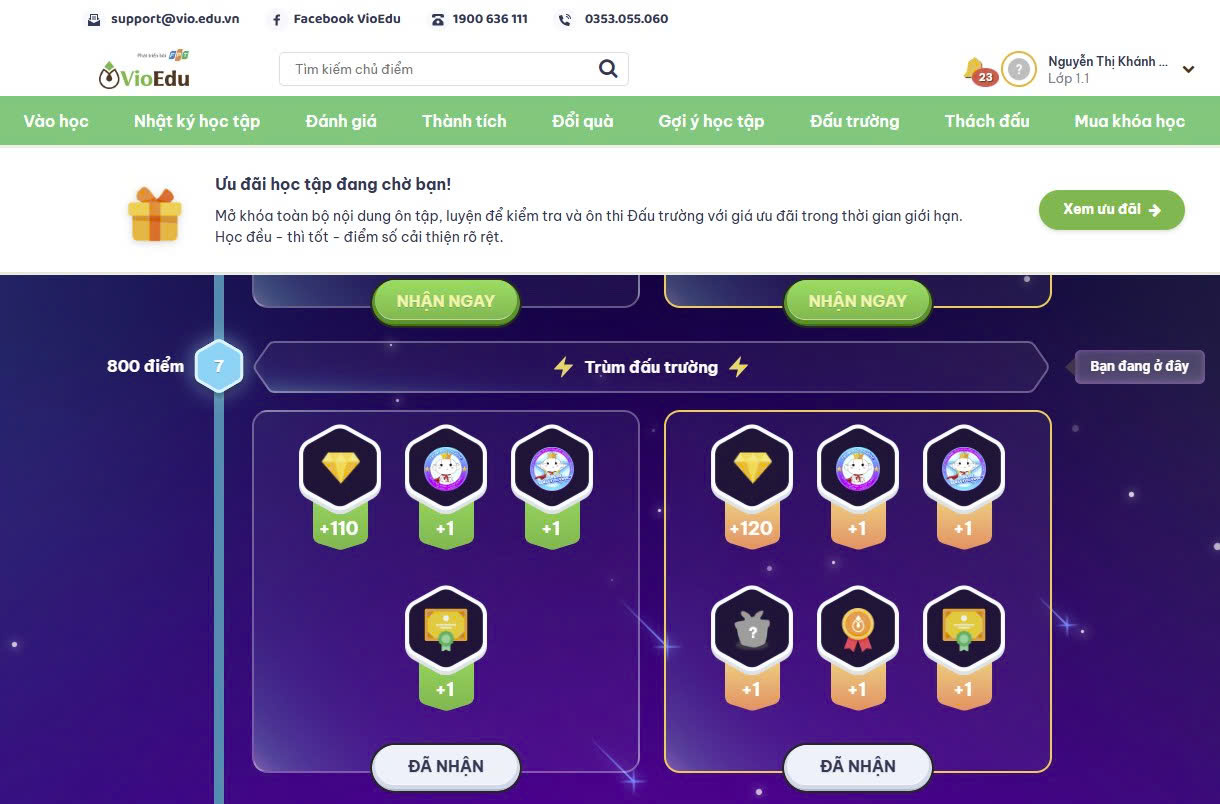Click the VioEdu logo
Viewport: 1220px width, 804px height.
pos(144,70)
